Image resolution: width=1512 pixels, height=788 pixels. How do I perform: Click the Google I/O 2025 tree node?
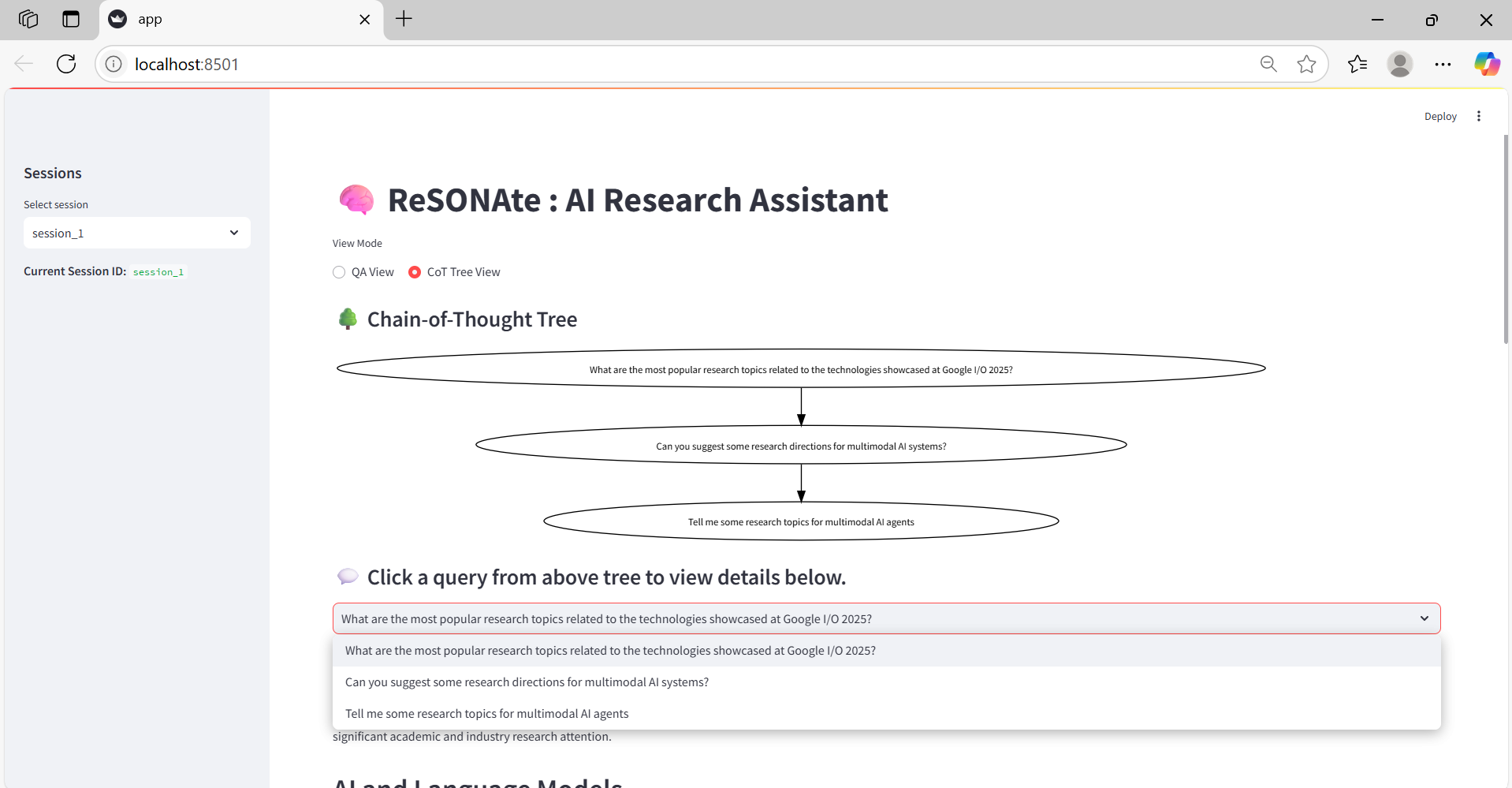pos(801,369)
